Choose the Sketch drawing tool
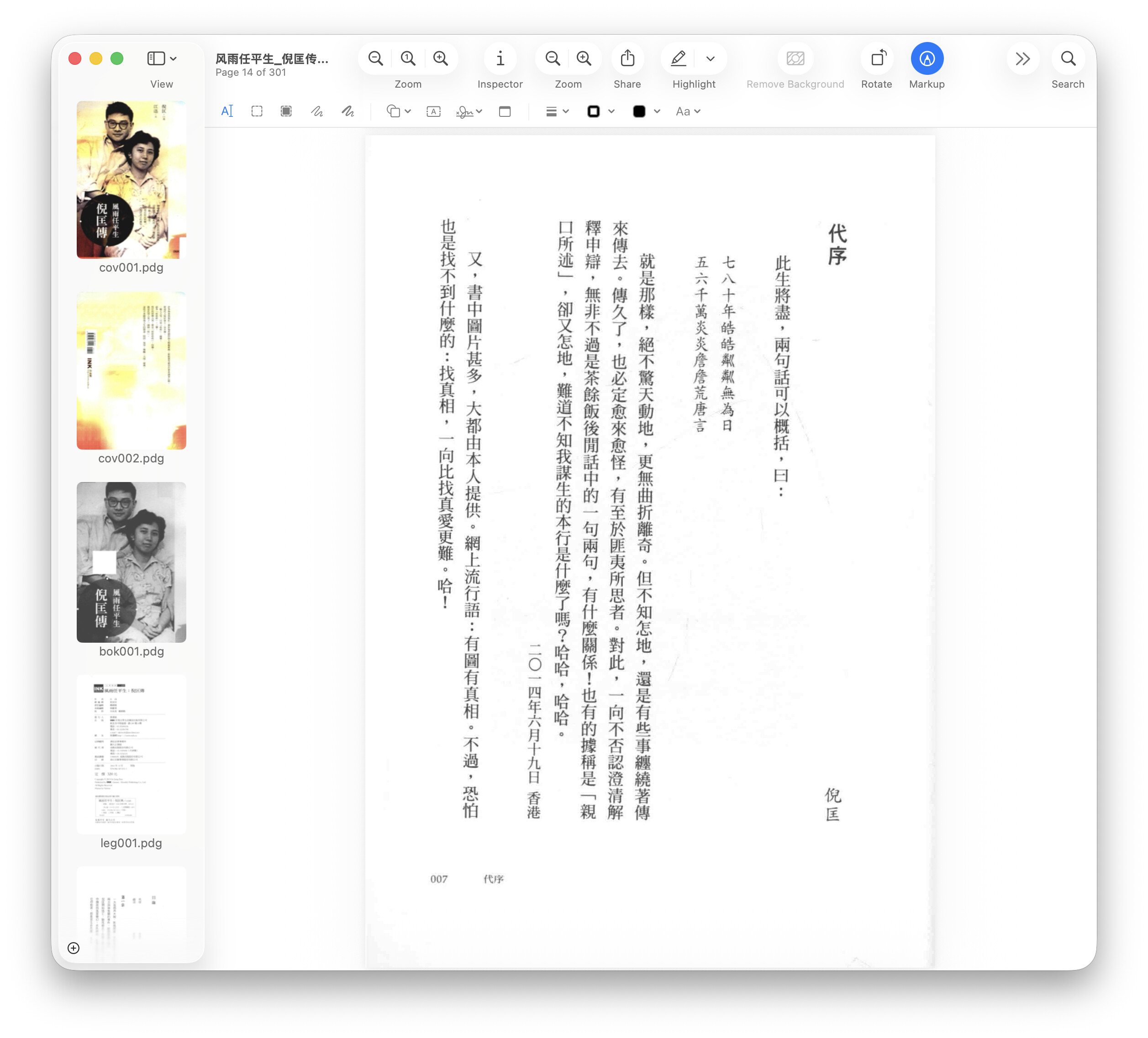1148x1038 pixels. pos(317,111)
